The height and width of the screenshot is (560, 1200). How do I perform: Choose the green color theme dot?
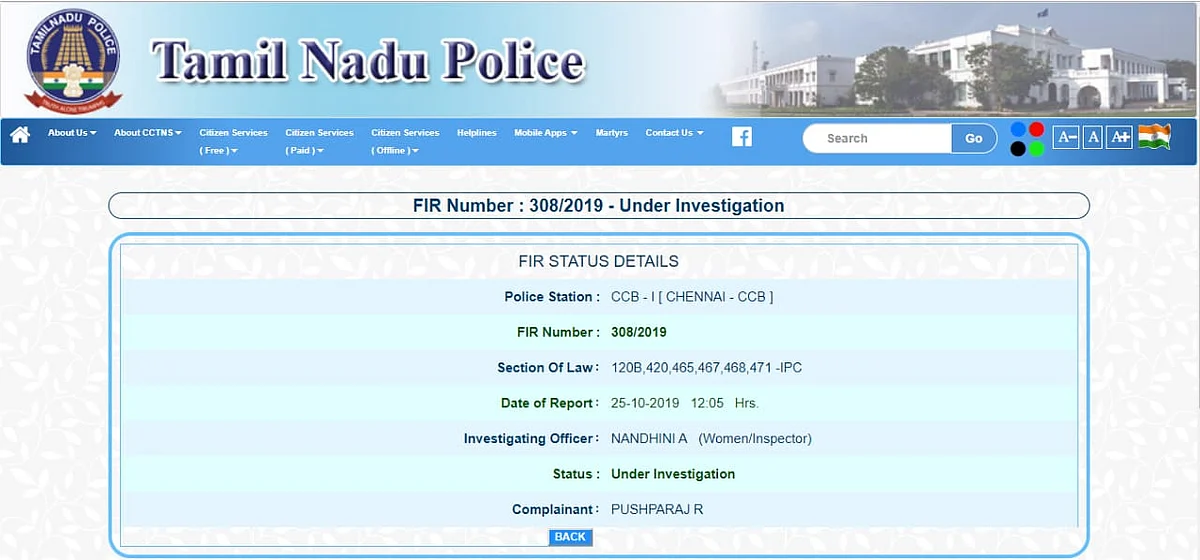(x=1037, y=148)
